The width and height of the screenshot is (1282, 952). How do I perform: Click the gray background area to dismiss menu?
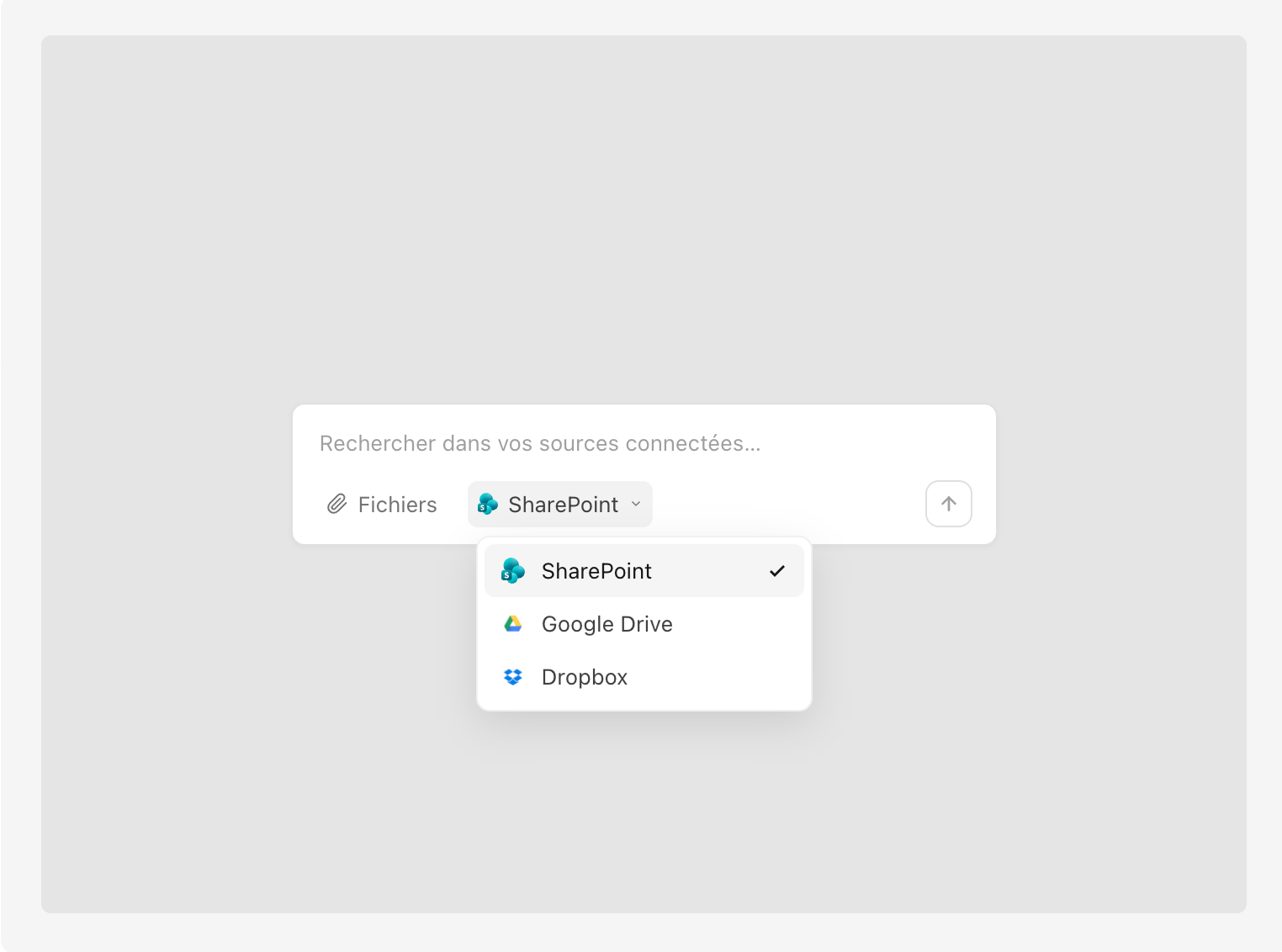[x=644, y=210]
